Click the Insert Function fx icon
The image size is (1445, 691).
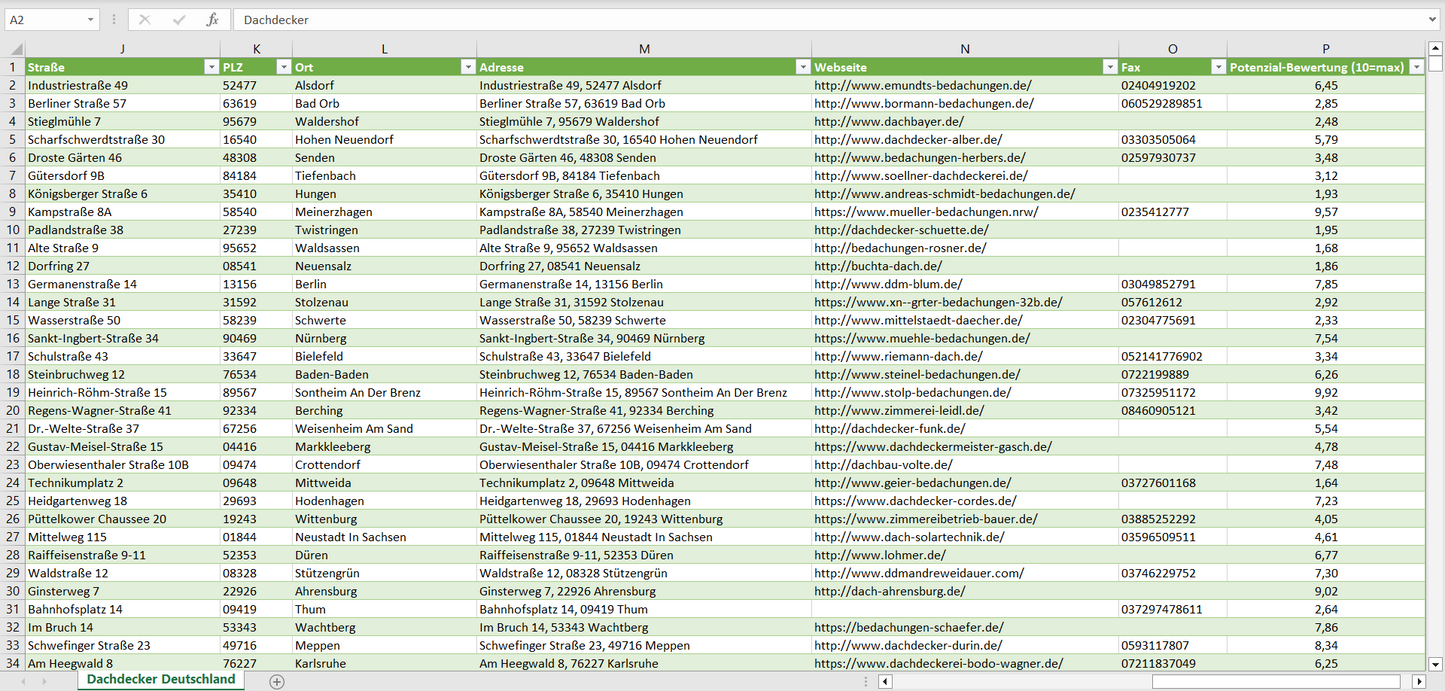[212, 20]
